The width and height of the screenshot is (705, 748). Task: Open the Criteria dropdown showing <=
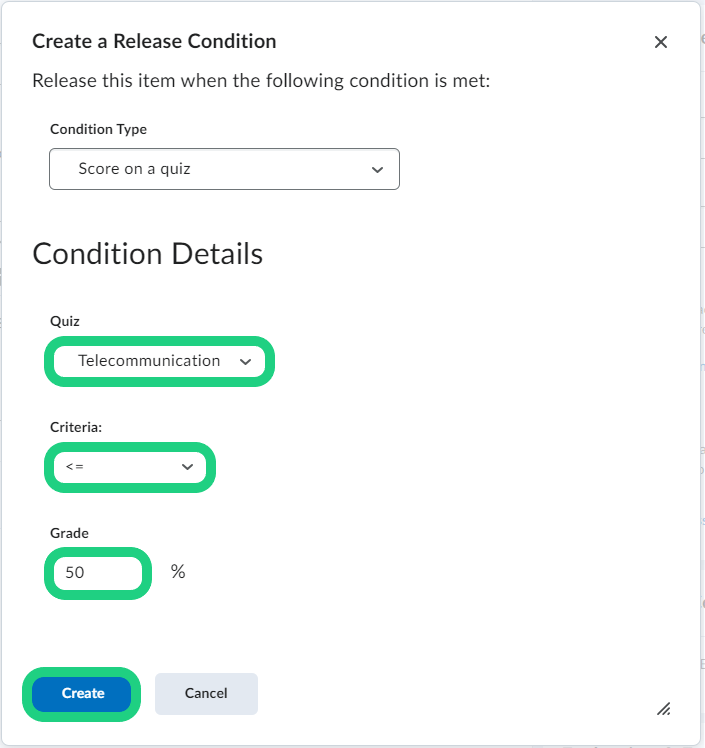130,467
